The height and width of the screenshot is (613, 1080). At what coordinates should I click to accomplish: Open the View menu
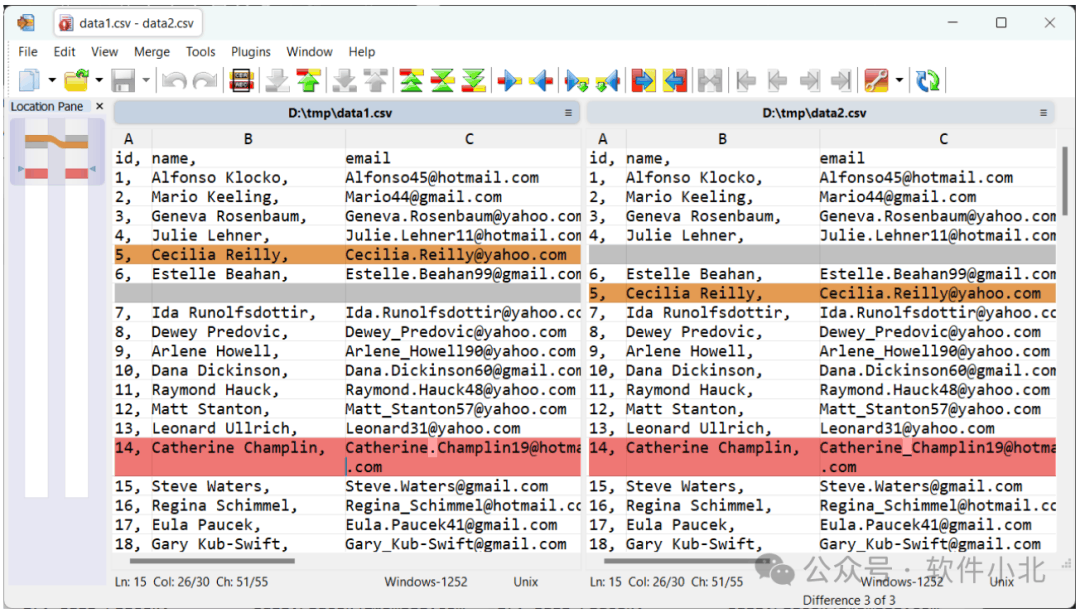coord(105,52)
